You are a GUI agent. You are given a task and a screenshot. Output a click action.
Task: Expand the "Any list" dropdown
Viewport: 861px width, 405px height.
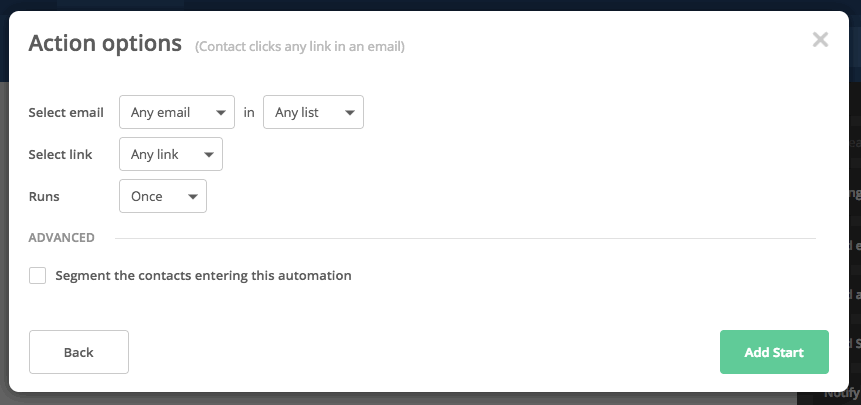tap(313, 112)
